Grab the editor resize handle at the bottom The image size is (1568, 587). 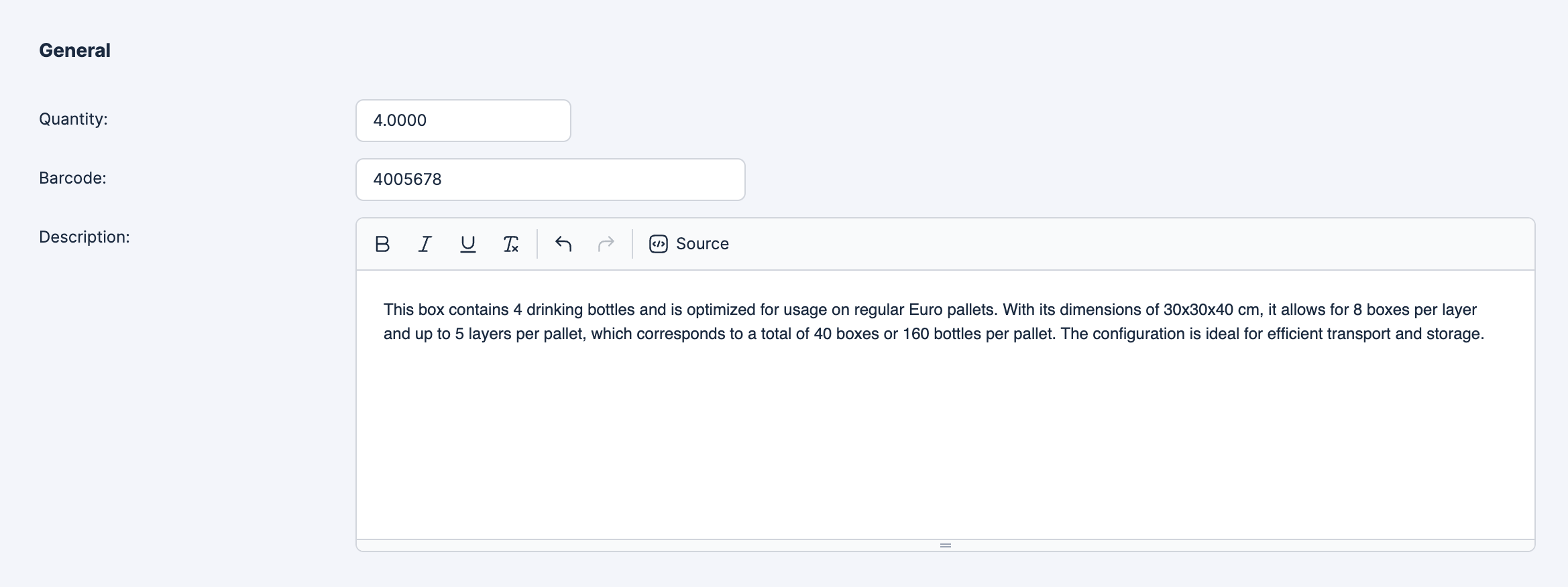click(945, 545)
